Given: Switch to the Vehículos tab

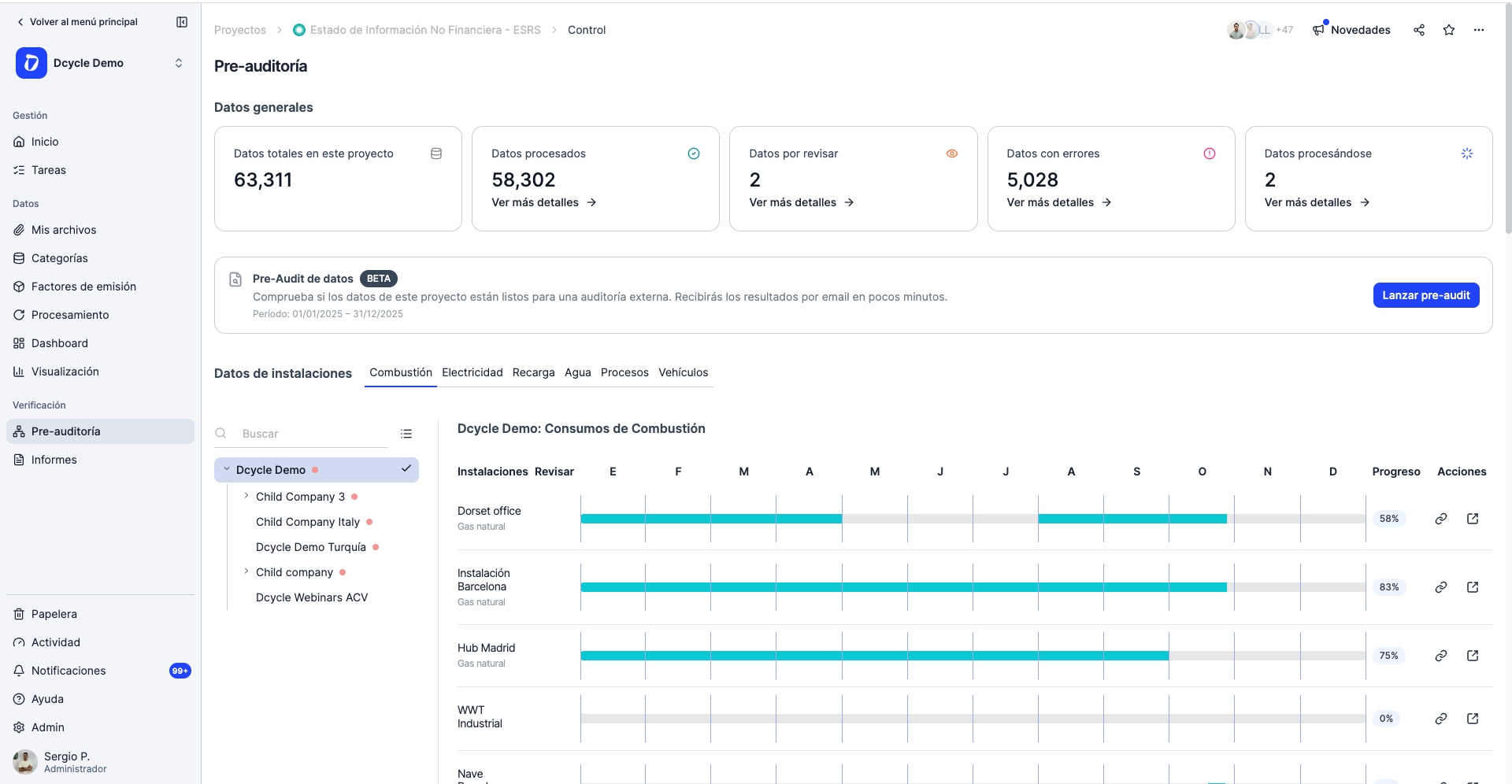Looking at the screenshot, I should click(x=684, y=372).
